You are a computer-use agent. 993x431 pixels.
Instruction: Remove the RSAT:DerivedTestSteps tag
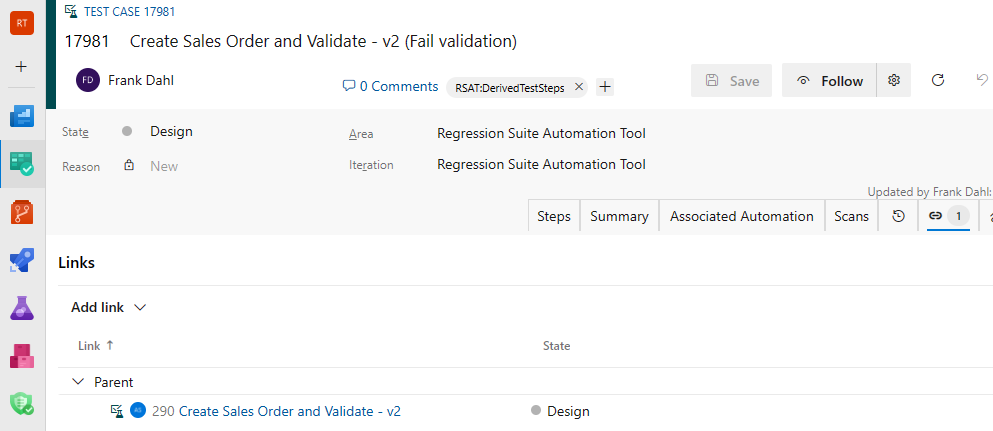(578, 87)
